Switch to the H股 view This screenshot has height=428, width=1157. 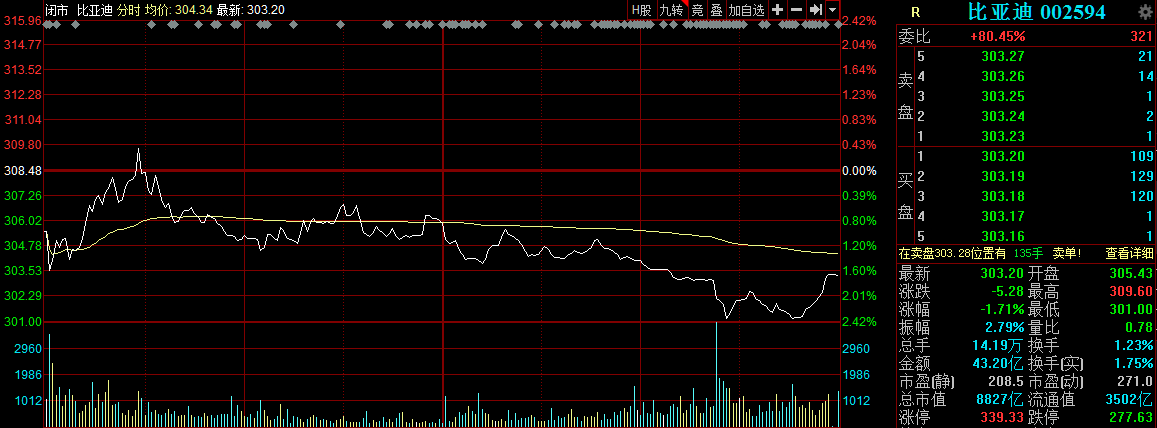(641, 10)
